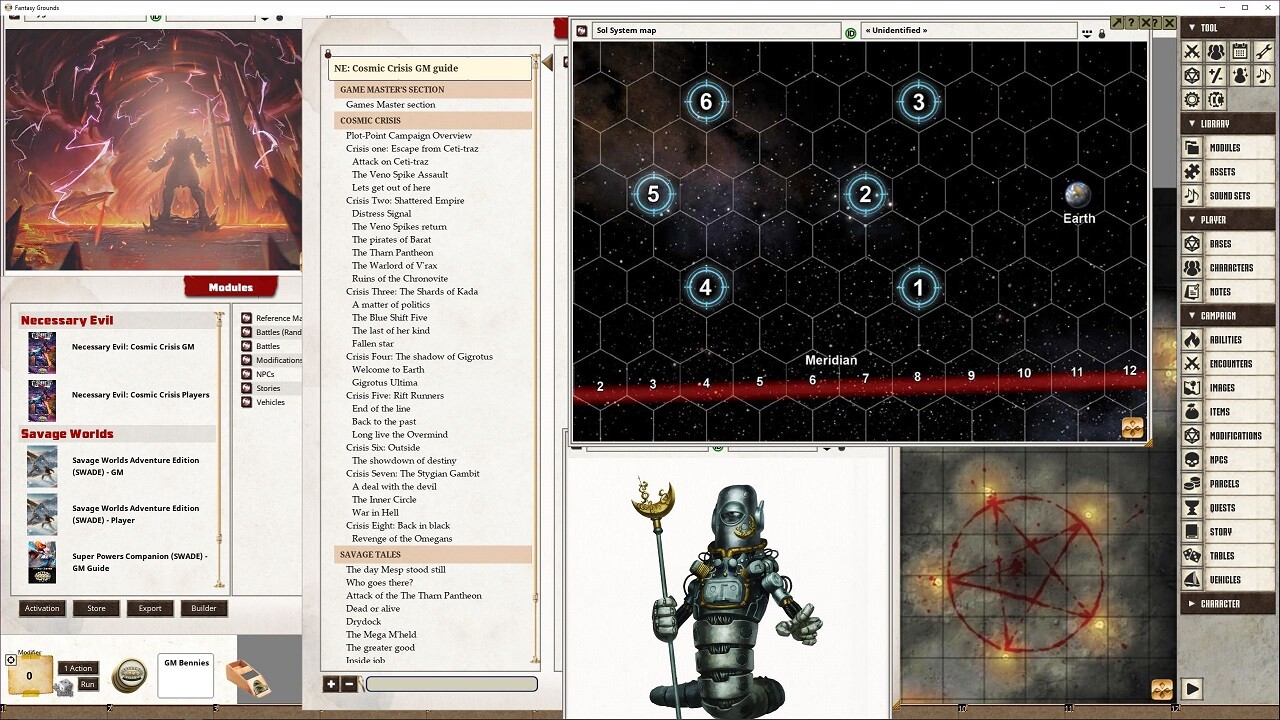Toggle the green ID badge on map toolbar
This screenshot has height=720, width=1280.
[851, 30]
